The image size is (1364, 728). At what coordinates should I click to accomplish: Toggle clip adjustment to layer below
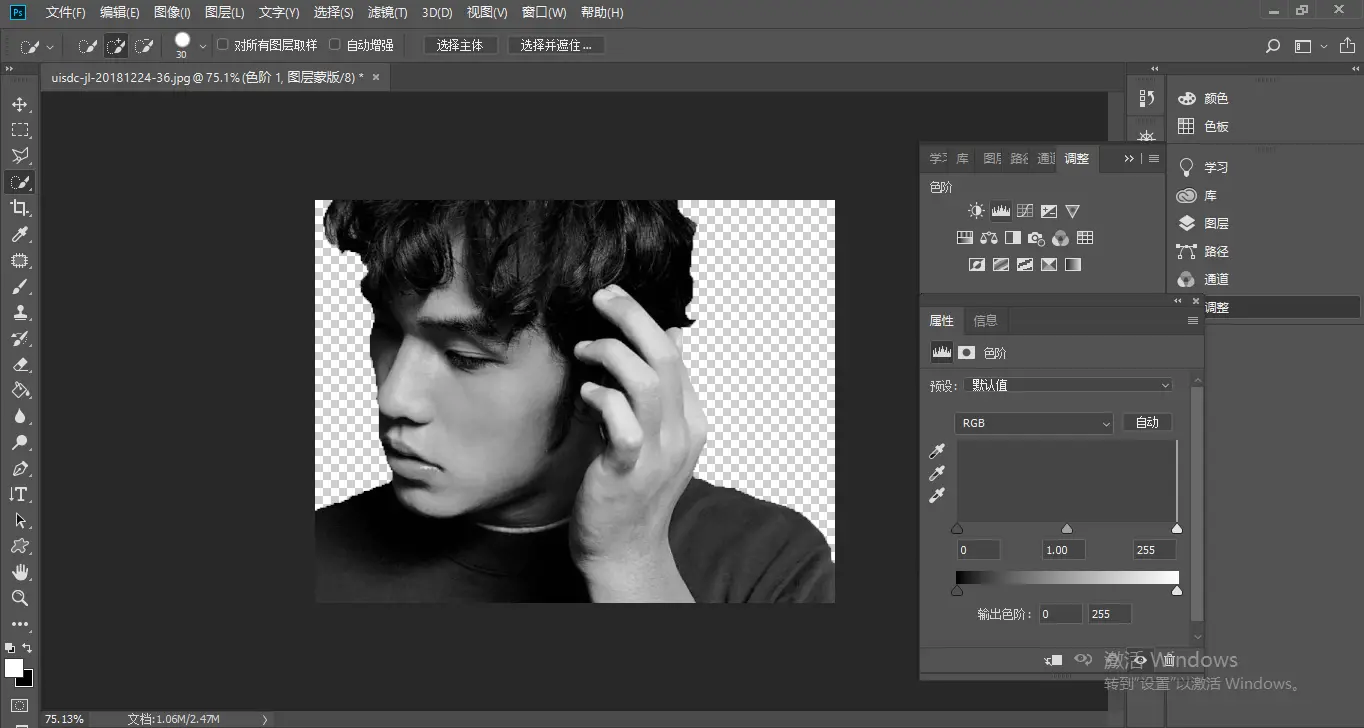pyautogui.click(x=1053, y=660)
